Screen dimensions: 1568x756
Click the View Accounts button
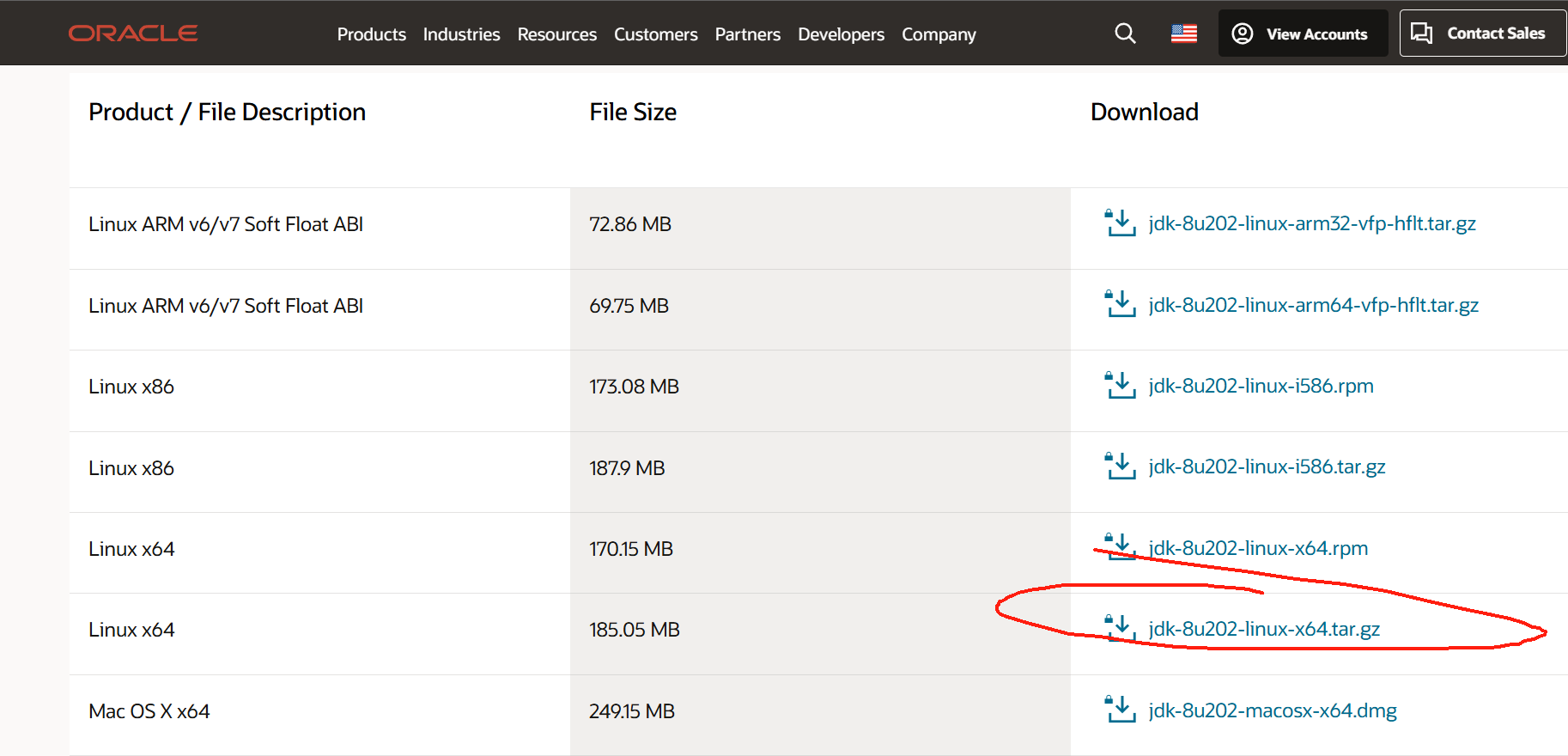pos(1303,34)
